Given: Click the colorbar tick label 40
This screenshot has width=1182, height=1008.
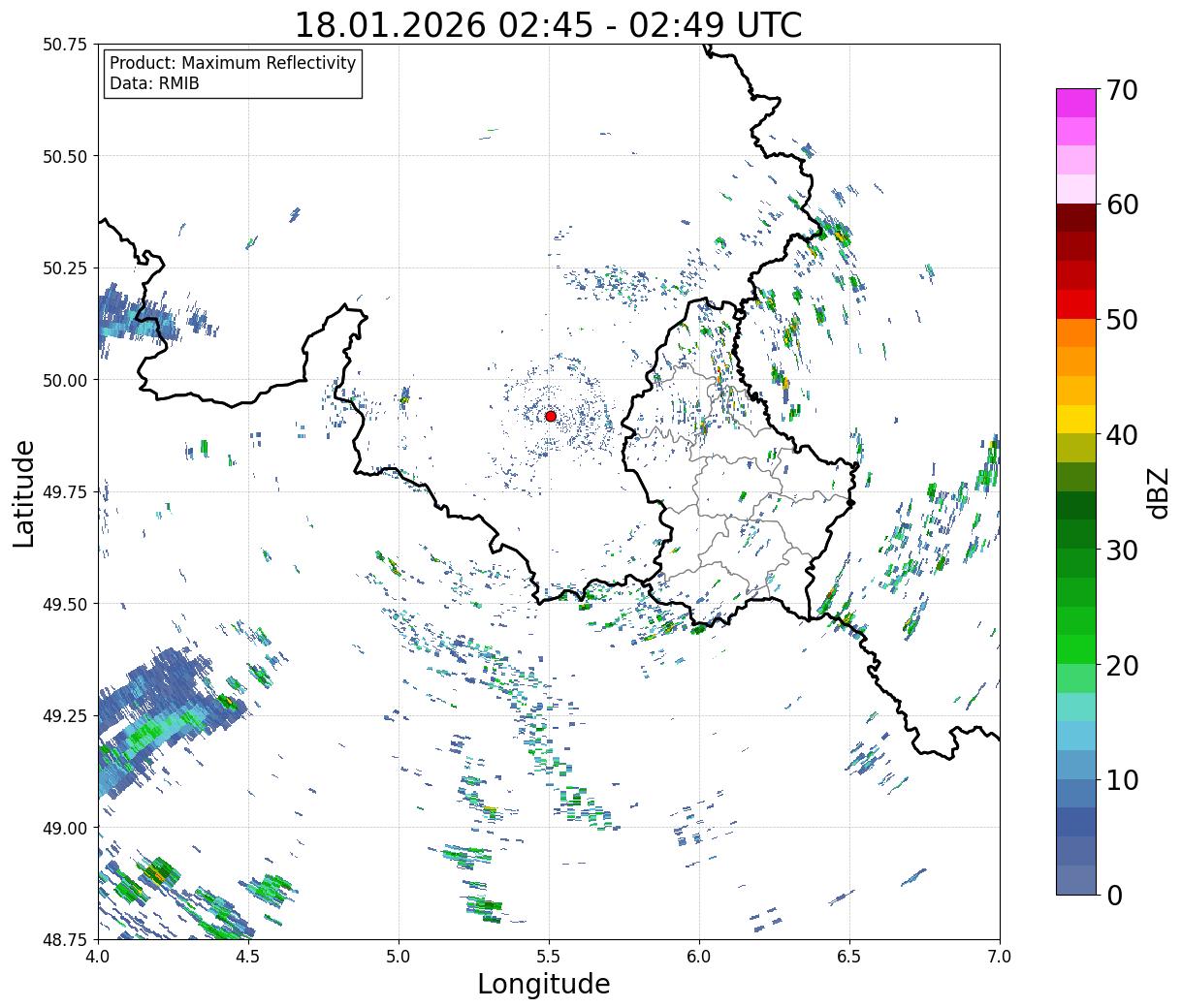Looking at the screenshot, I should click(1121, 435).
